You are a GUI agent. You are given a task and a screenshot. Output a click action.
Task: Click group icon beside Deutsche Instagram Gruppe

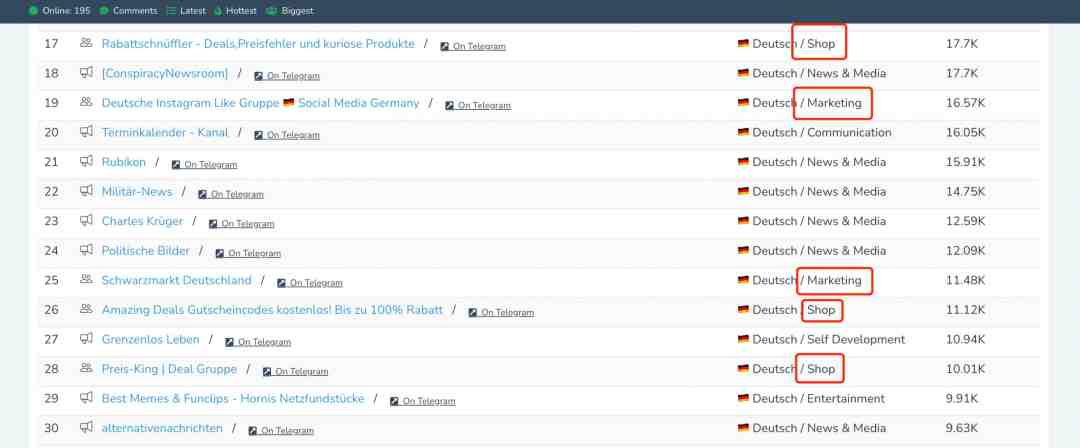coord(86,102)
